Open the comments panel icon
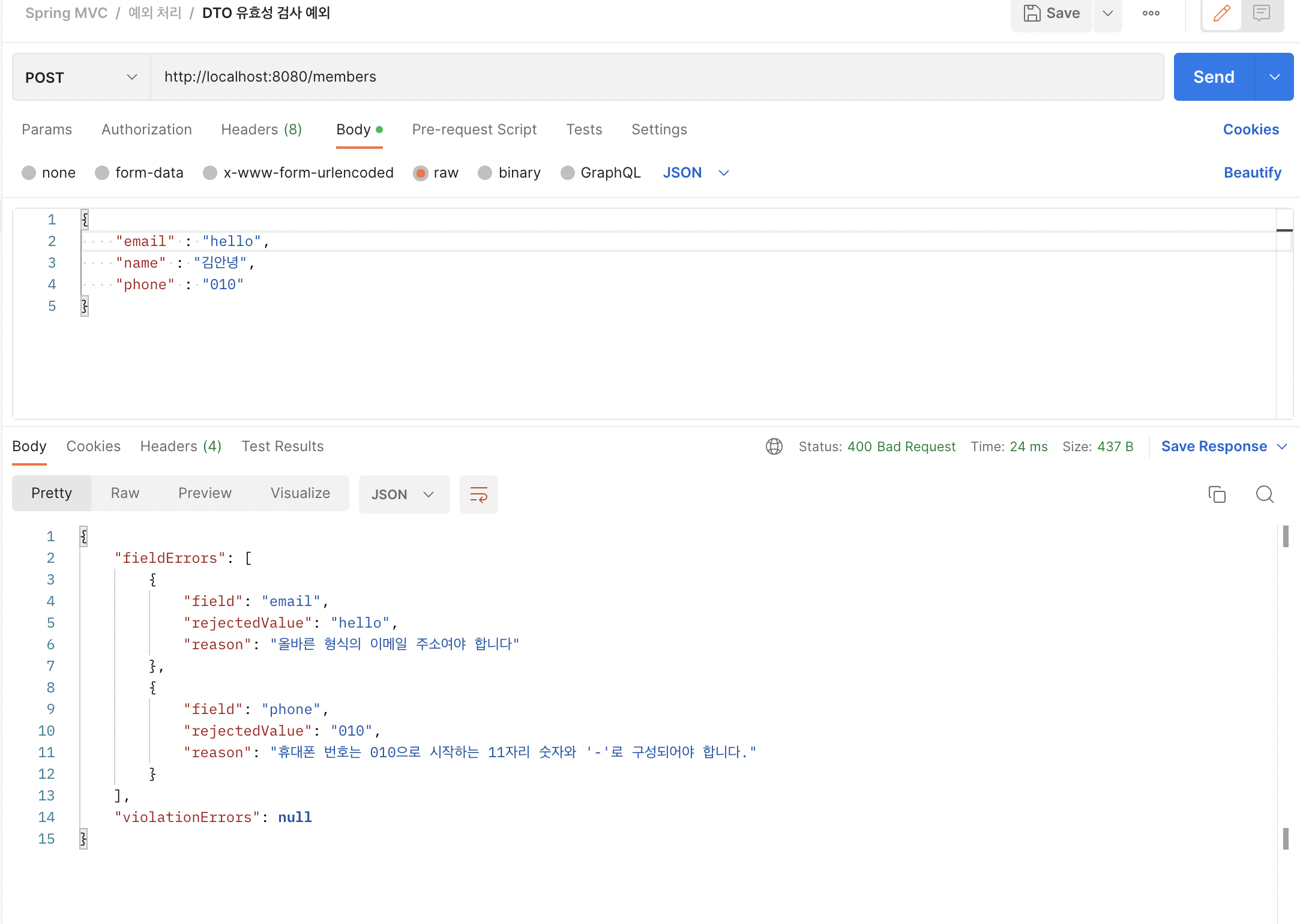The height and width of the screenshot is (924, 1300). pos(1262,13)
